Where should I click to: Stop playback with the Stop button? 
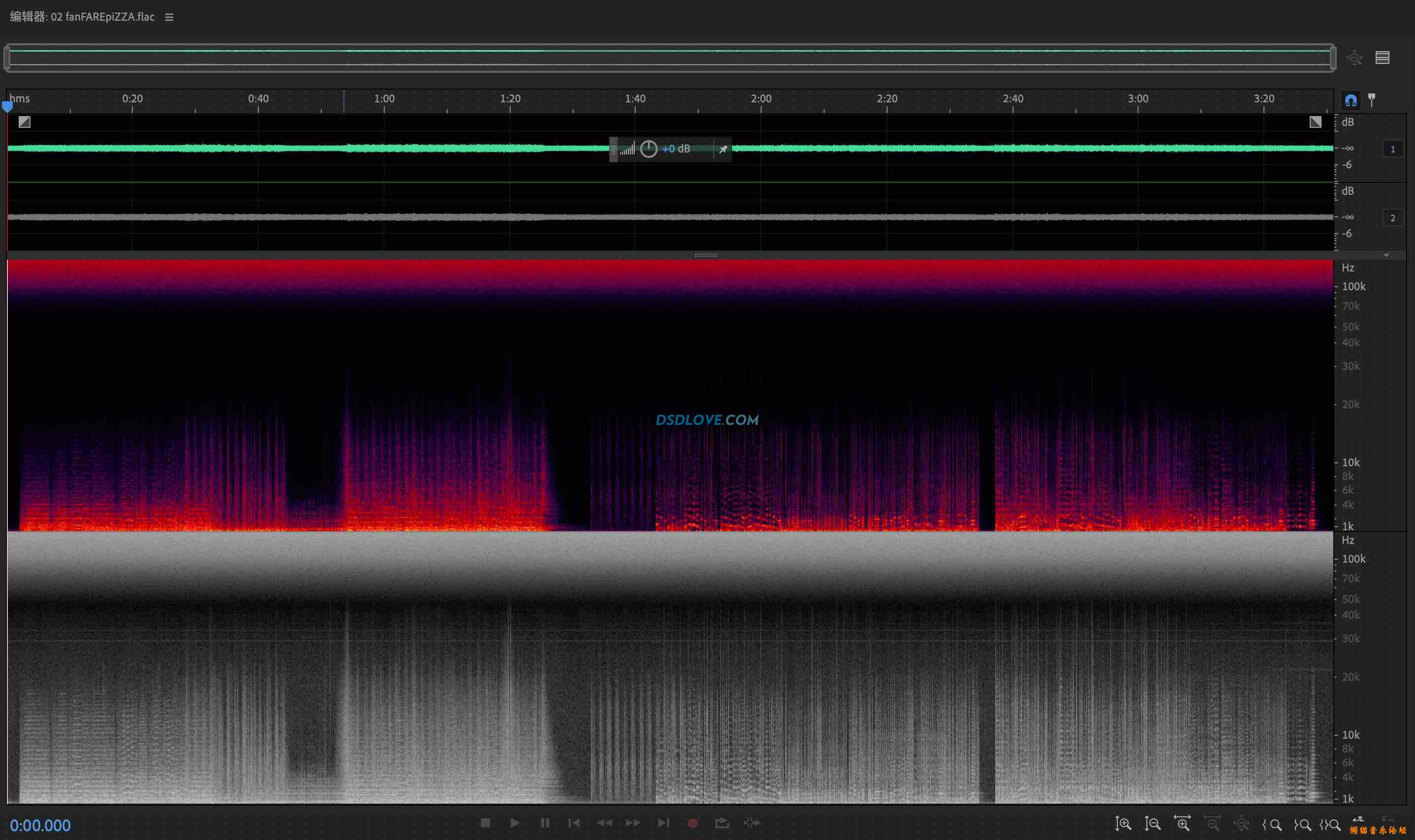[x=485, y=823]
